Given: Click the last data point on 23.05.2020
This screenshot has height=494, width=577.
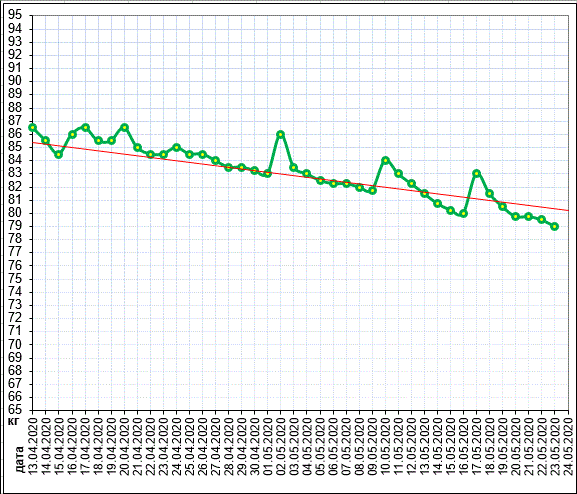Looking at the screenshot, I should tap(555, 226).
